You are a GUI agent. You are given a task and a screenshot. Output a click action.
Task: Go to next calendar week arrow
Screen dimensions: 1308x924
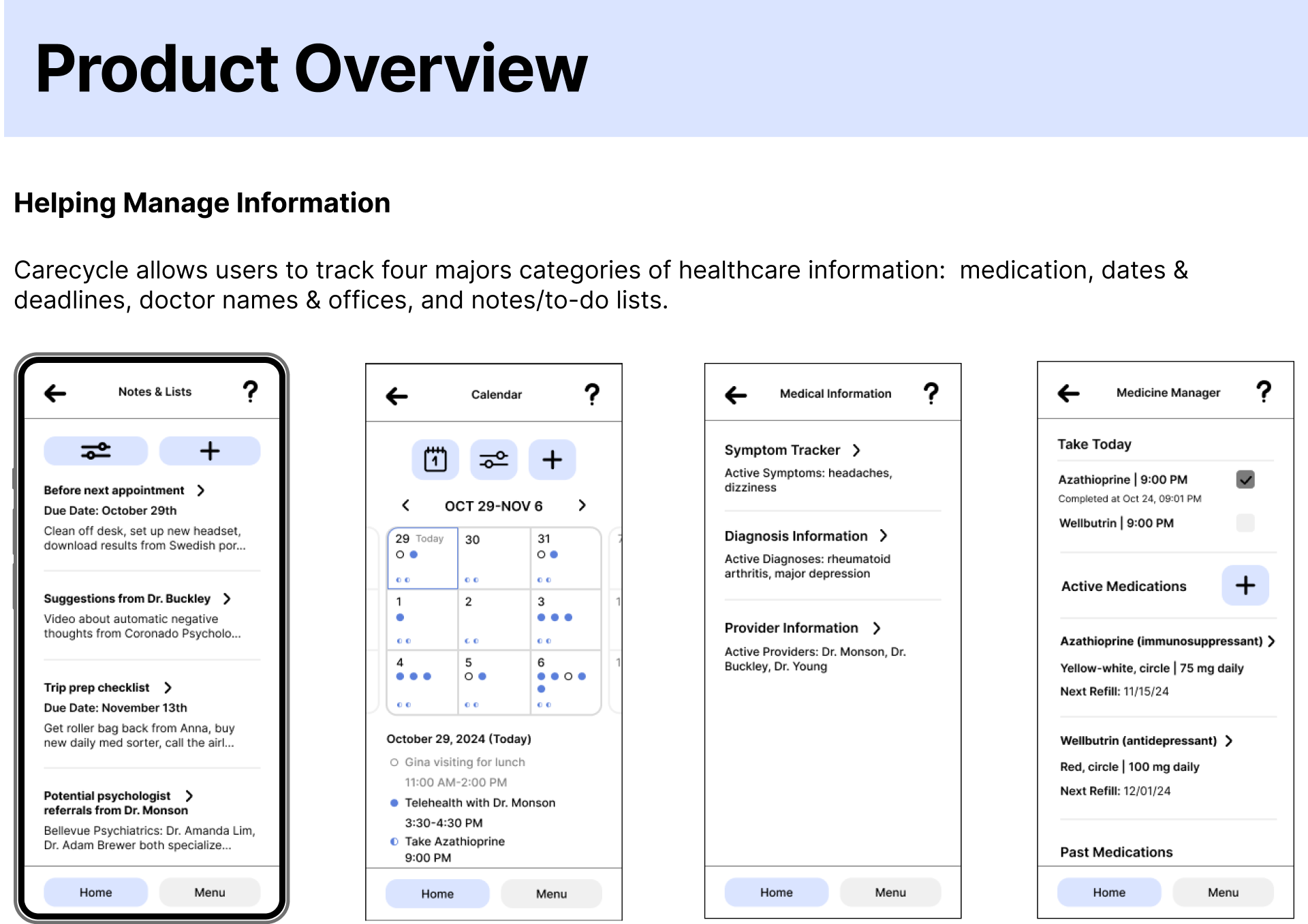582,505
